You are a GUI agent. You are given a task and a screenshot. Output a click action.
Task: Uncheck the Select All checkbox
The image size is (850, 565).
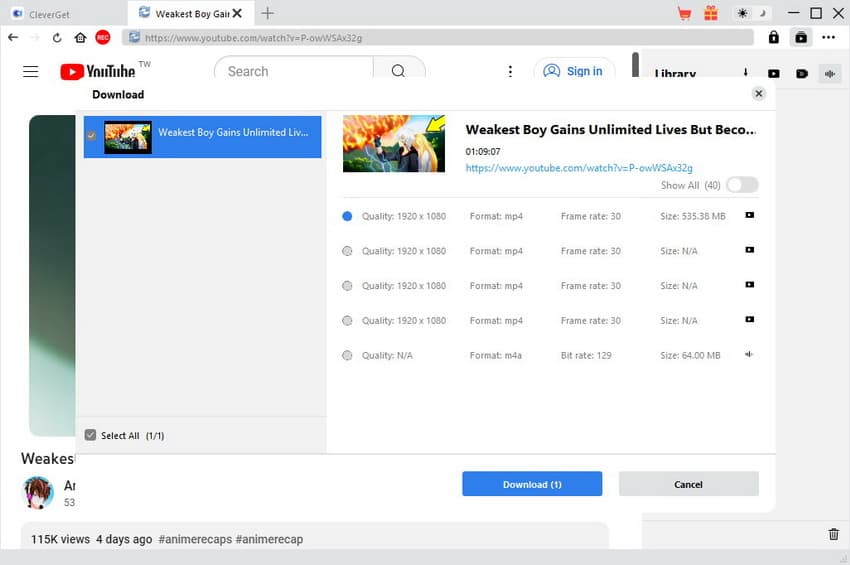[x=91, y=436]
